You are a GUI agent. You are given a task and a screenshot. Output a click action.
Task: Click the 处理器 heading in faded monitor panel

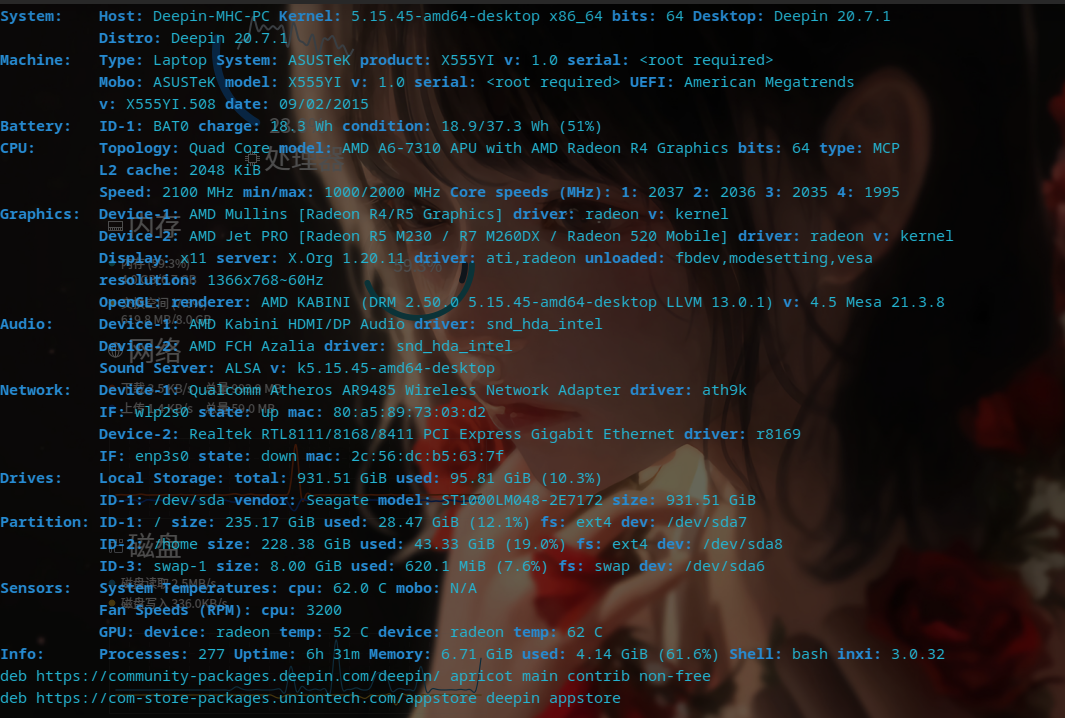[x=303, y=159]
